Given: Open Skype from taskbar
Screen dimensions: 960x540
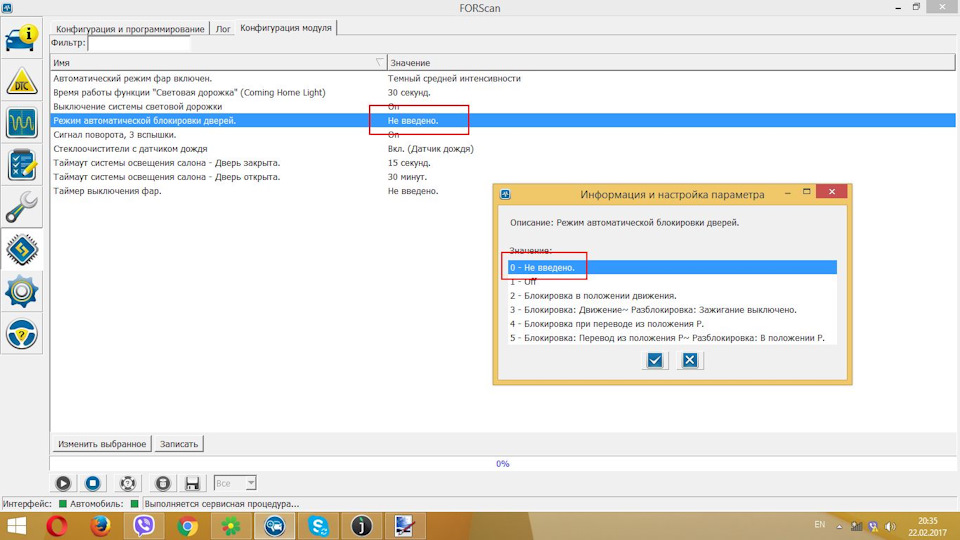Looking at the screenshot, I should tap(318, 526).
